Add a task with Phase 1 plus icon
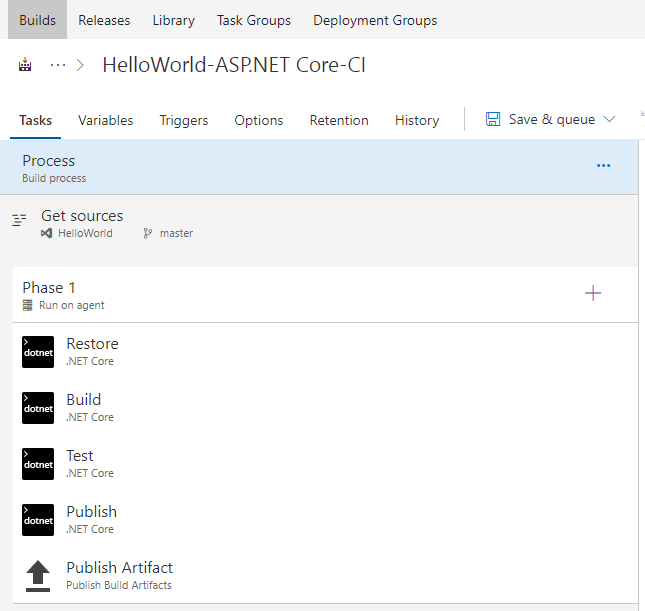 tap(593, 293)
